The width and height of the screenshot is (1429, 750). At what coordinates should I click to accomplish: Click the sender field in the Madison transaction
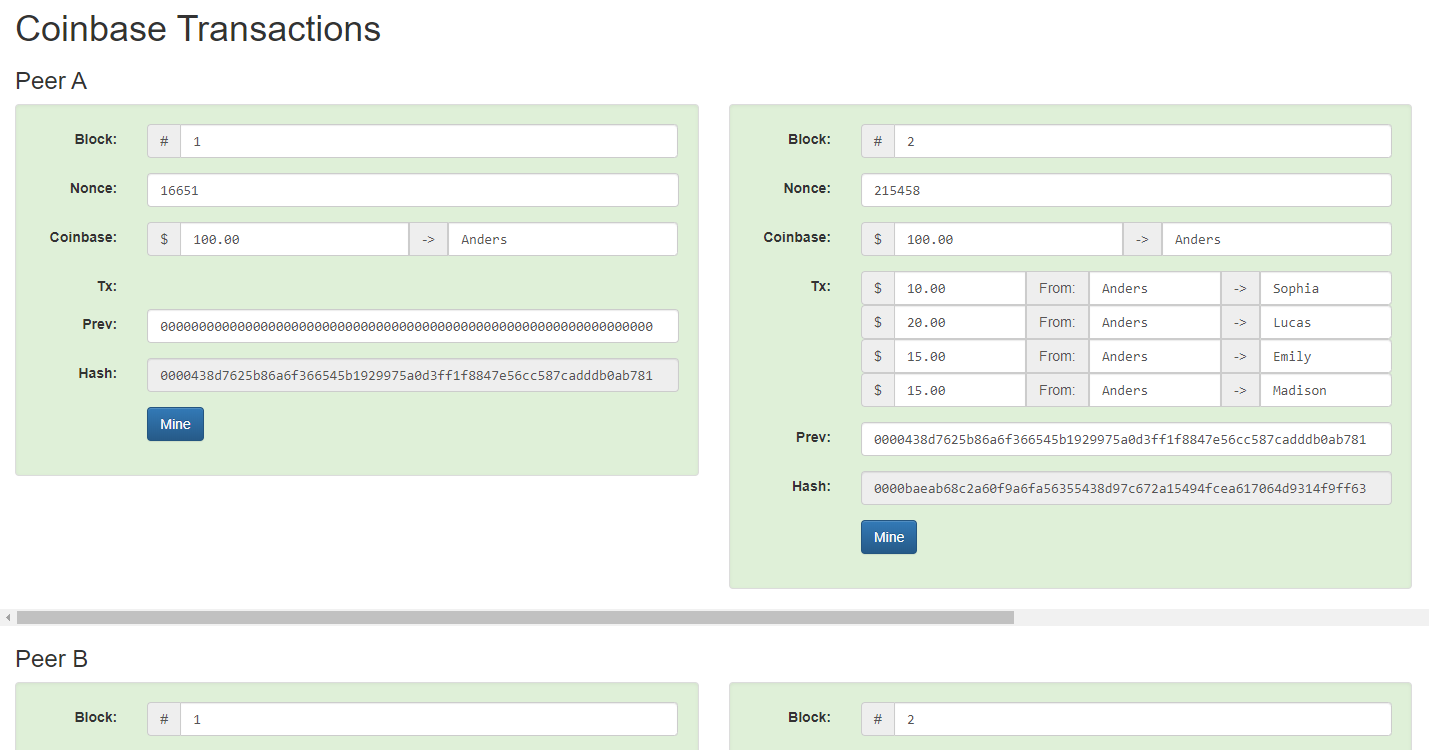pyautogui.click(x=1155, y=390)
